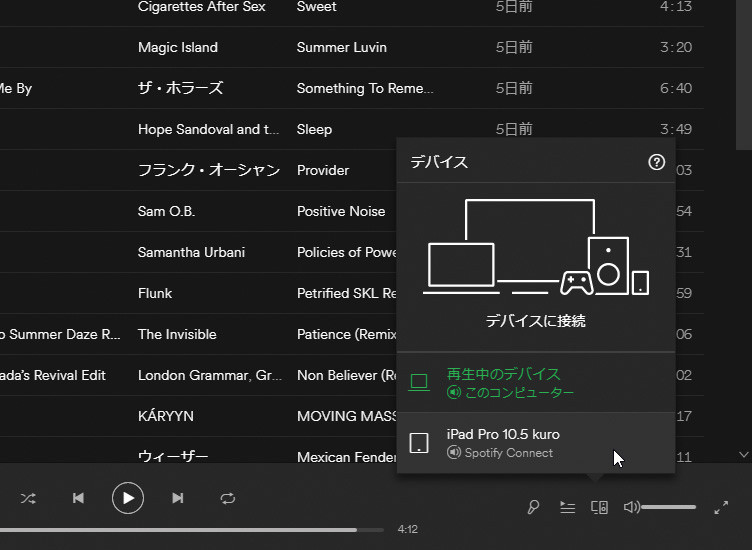Open artist London Grammar
The width and height of the screenshot is (752, 550).
tap(210, 375)
